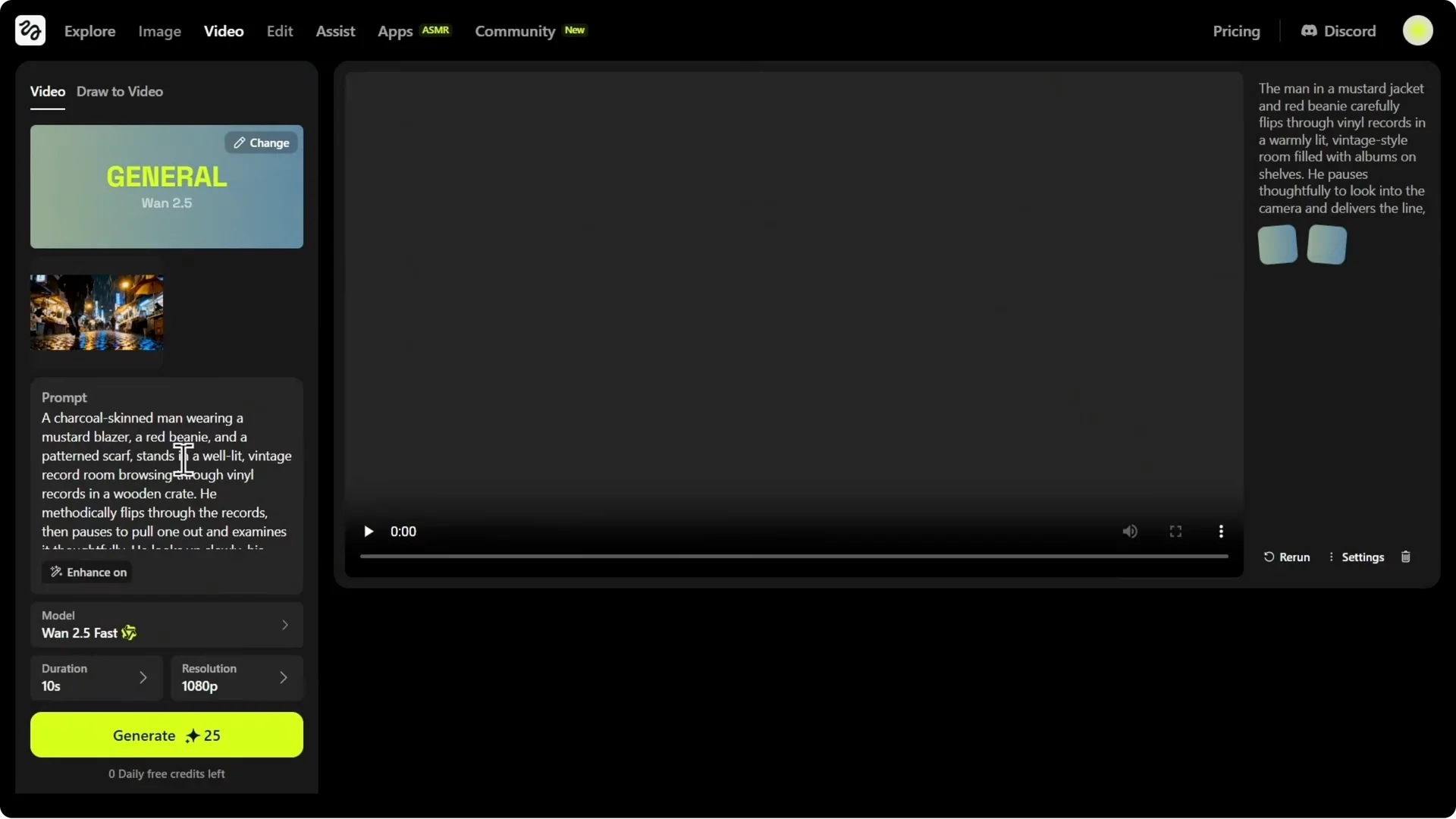This screenshot has height=819, width=1456.
Task: Click the Generate button
Action: [x=166, y=735]
